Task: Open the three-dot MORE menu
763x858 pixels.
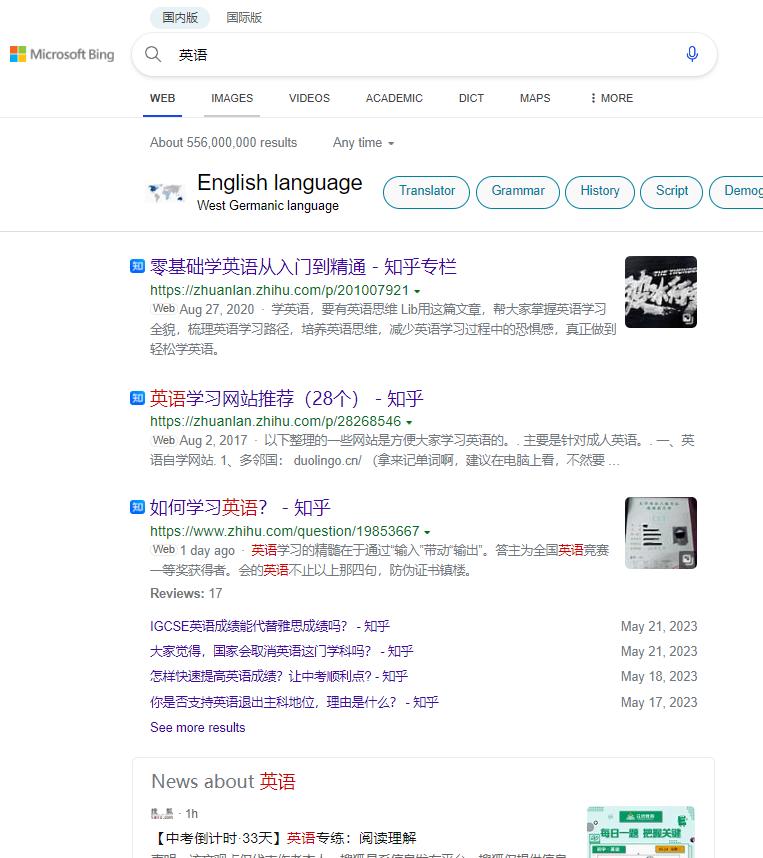Action: point(611,98)
